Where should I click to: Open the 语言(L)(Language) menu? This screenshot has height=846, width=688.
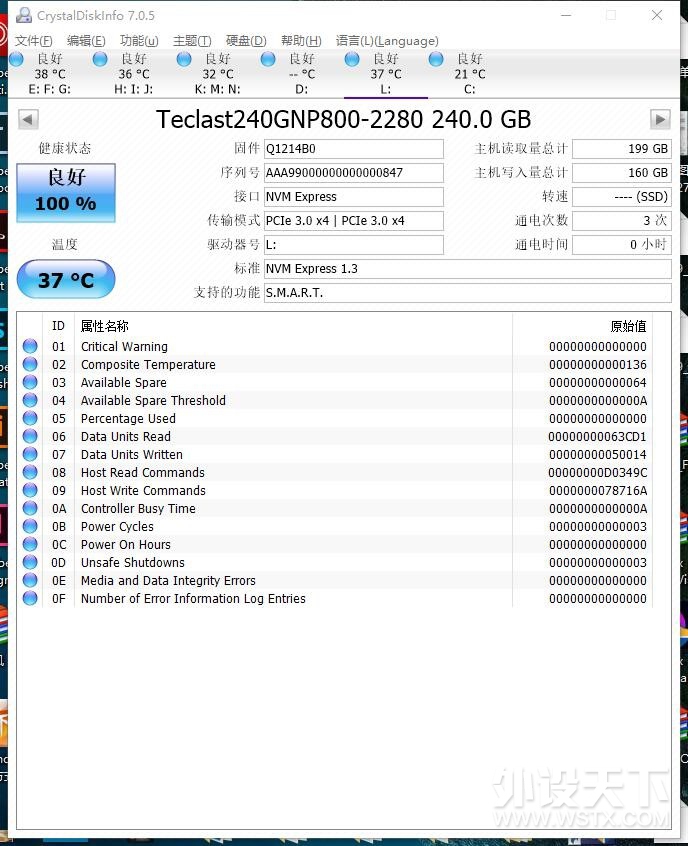click(387, 41)
